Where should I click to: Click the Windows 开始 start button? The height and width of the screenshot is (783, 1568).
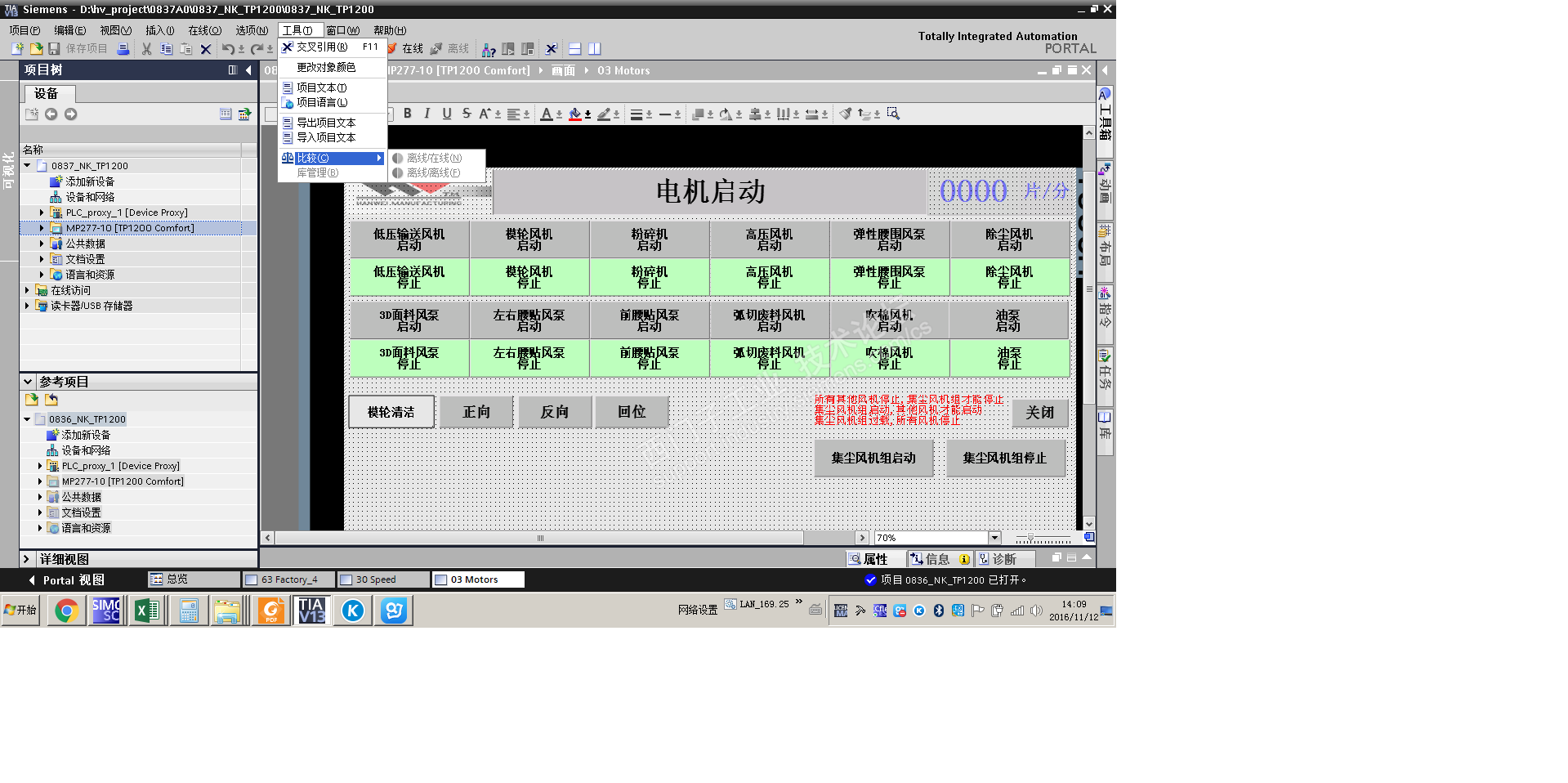[x=21, y=611]
